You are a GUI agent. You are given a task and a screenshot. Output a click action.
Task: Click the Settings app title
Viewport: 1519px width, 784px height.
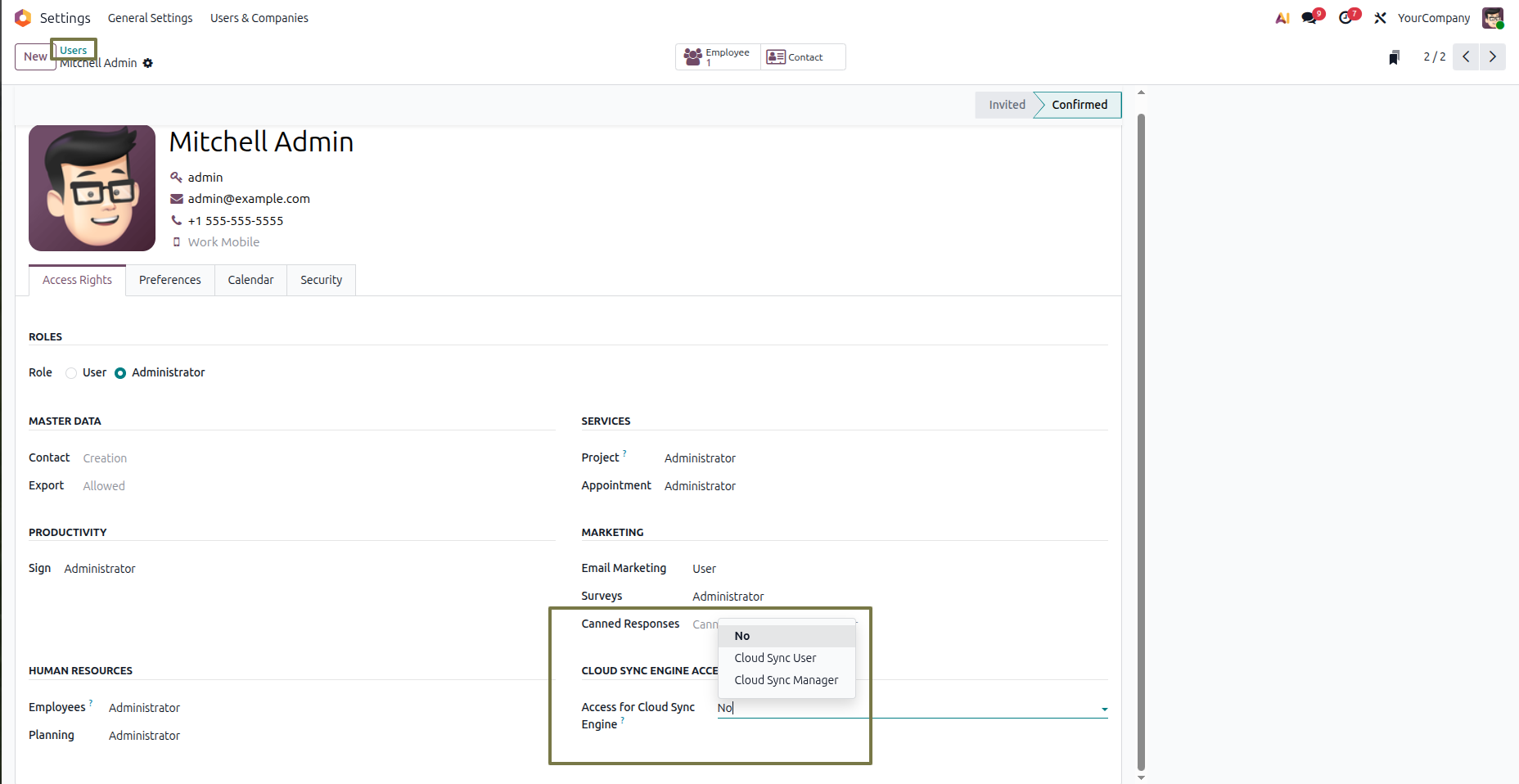[65, 18]
